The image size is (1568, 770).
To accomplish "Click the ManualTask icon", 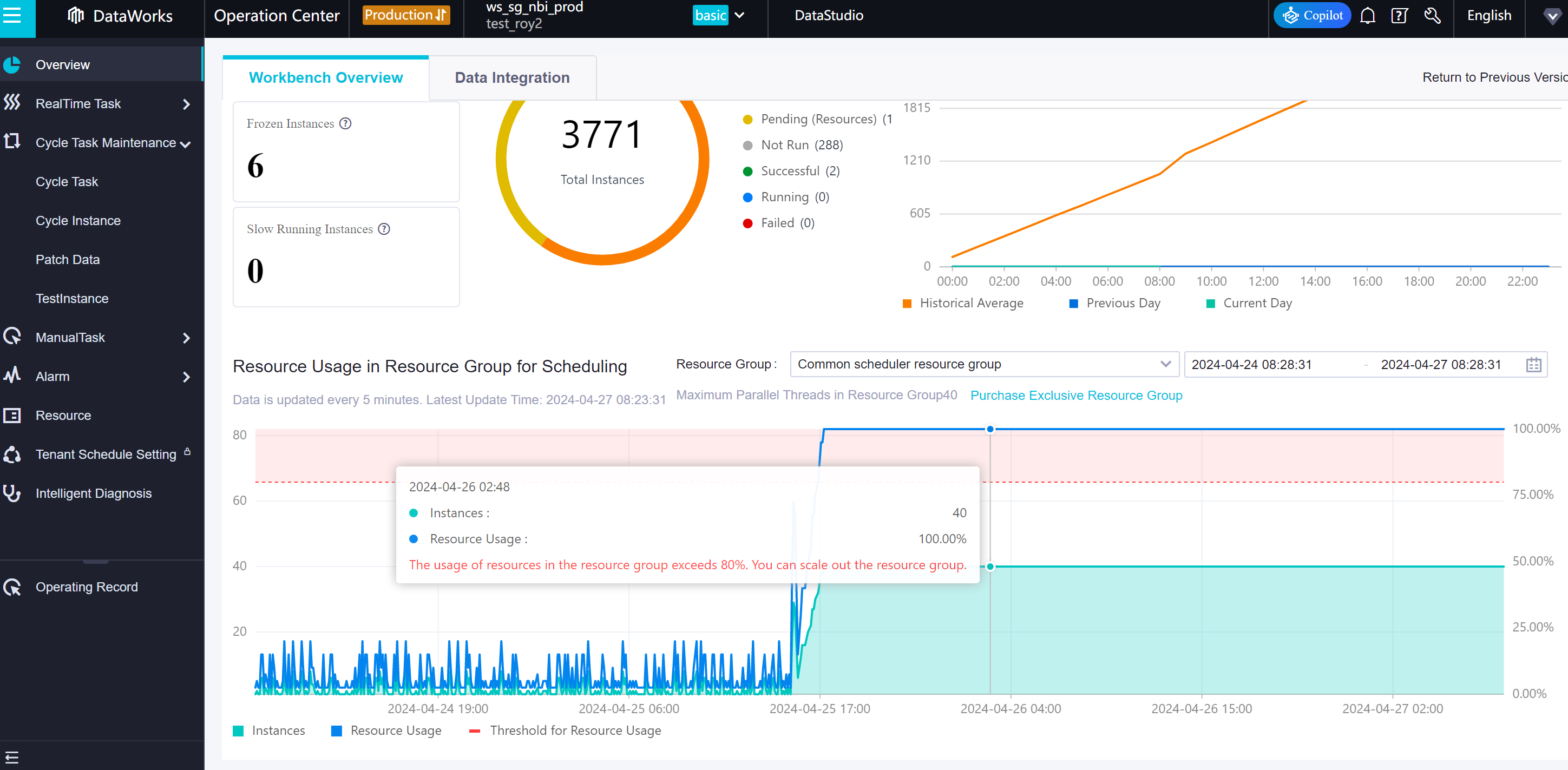I will [x=11, y=337].
